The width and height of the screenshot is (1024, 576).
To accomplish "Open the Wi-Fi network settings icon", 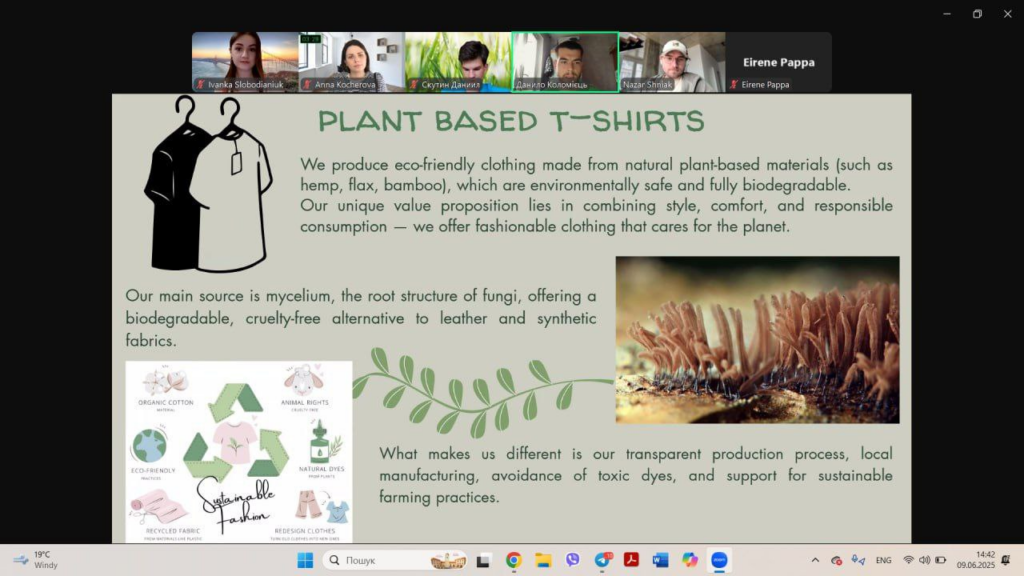I will tap(908, 560).
